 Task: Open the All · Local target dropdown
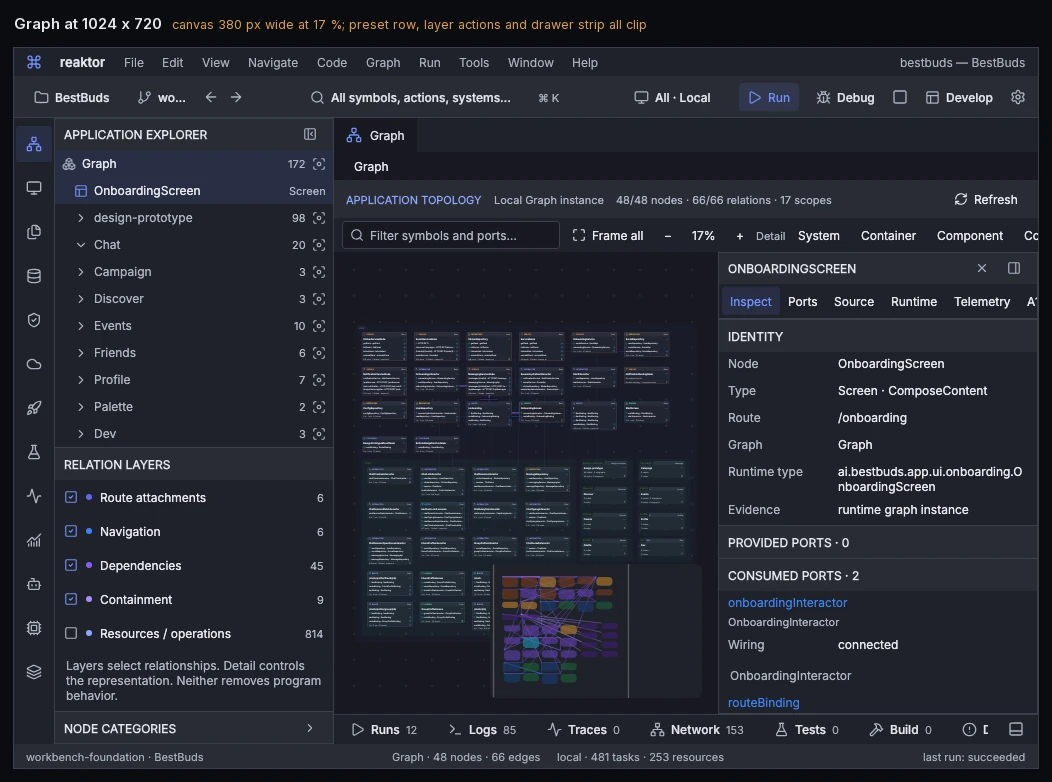point(672,97)
